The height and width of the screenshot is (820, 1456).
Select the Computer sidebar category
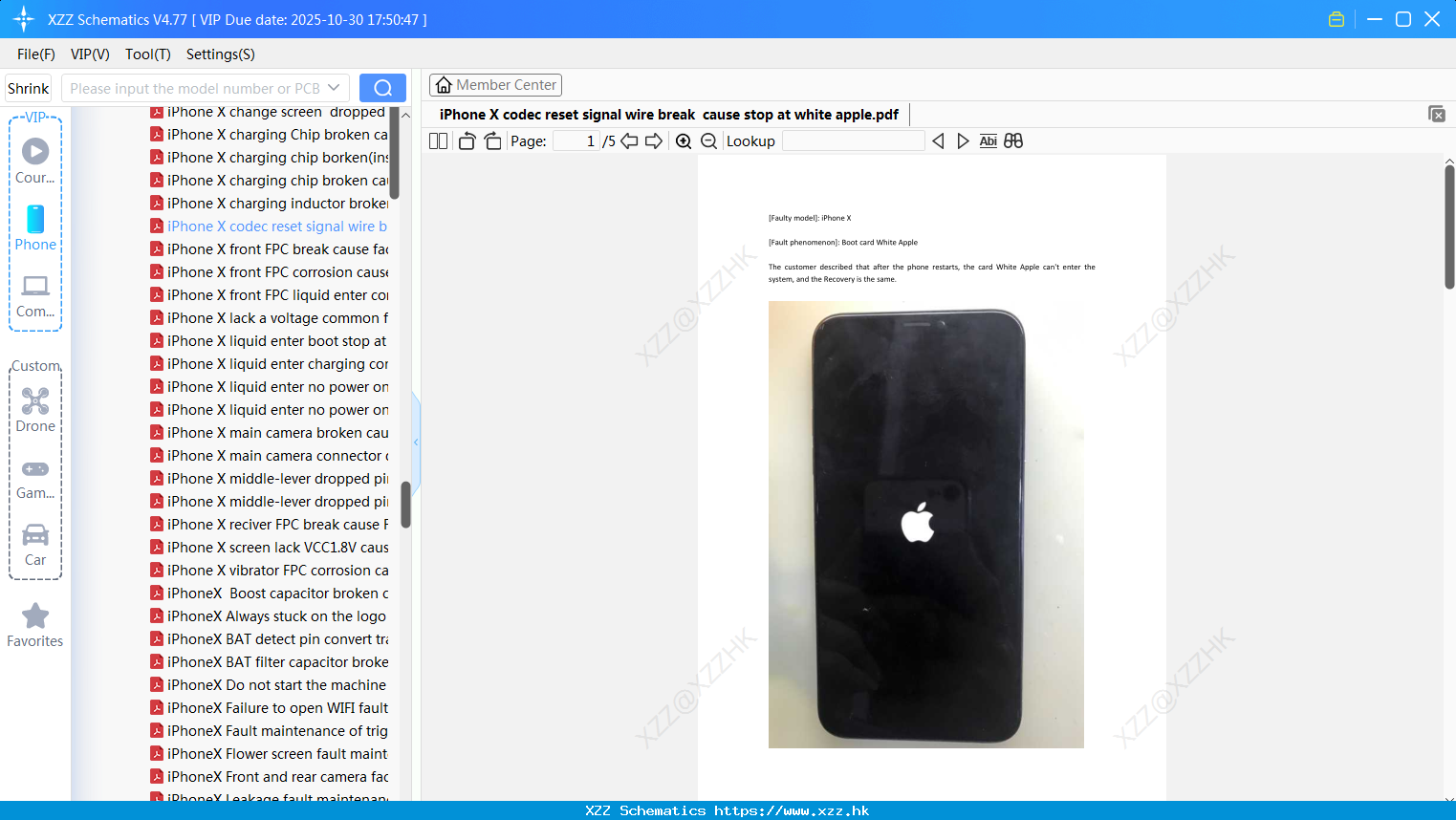pyautogui.click(x=35, y=295)
